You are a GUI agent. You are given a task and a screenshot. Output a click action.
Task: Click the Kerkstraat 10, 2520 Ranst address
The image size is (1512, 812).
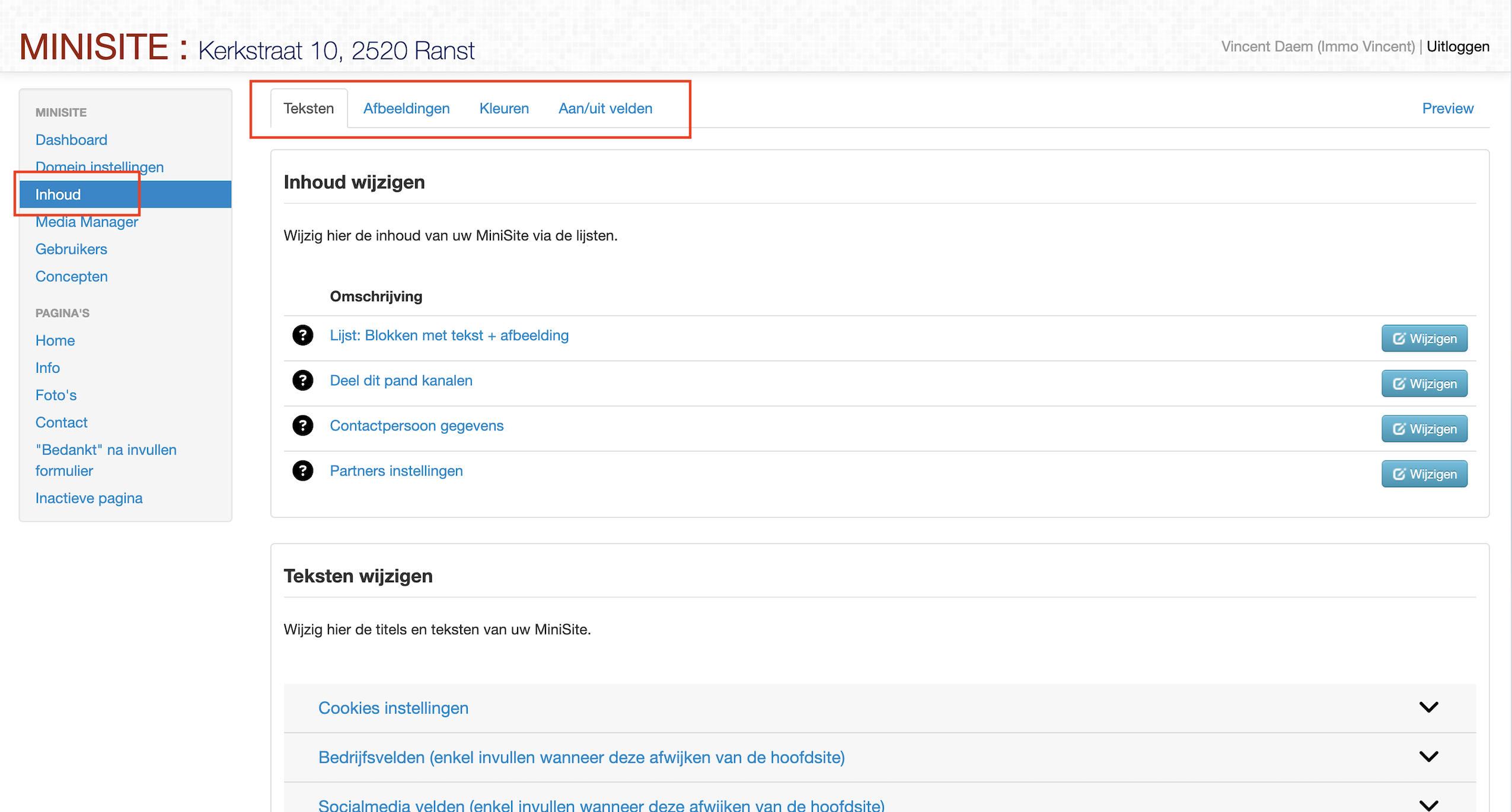336,51
